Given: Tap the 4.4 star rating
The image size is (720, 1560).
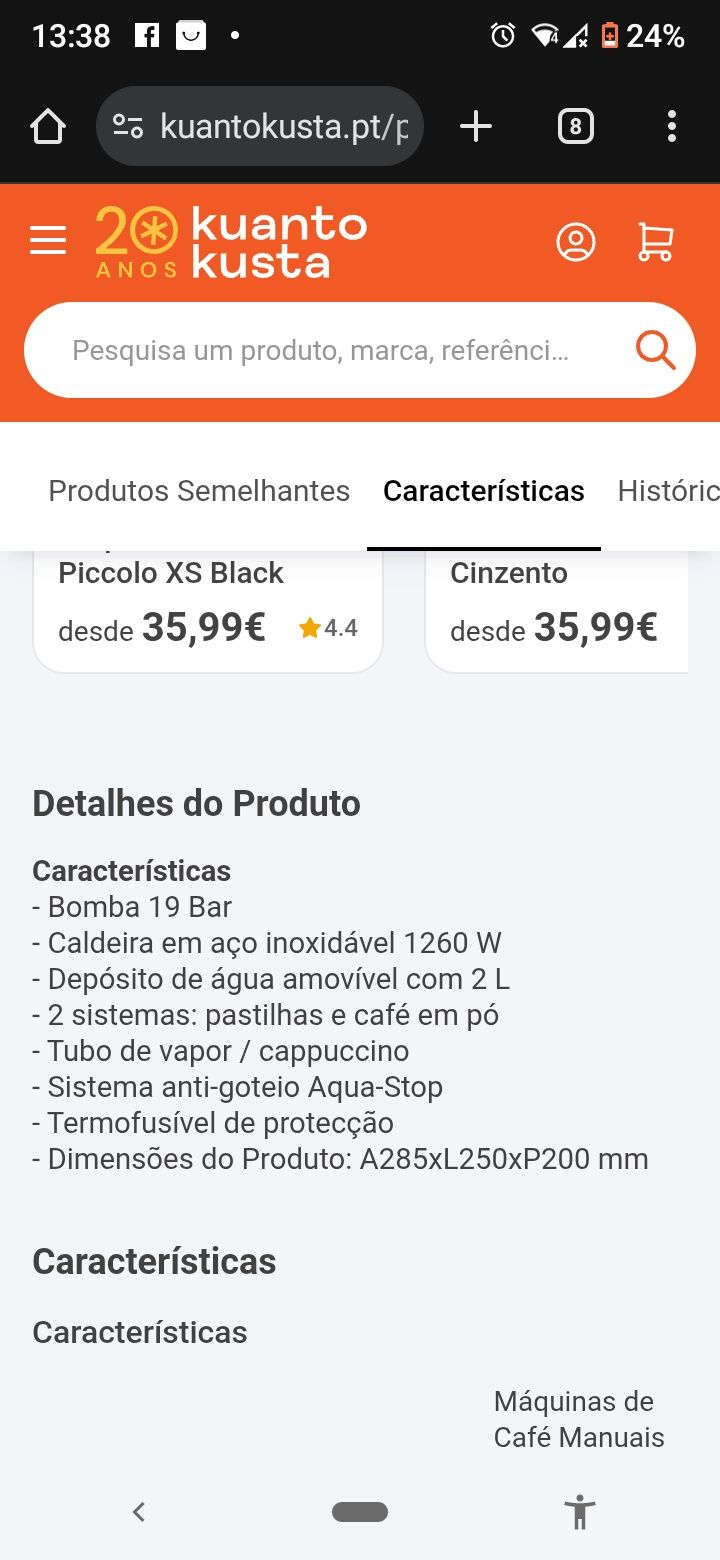Looking at the screenshot, I should click(x=328, y=628).
